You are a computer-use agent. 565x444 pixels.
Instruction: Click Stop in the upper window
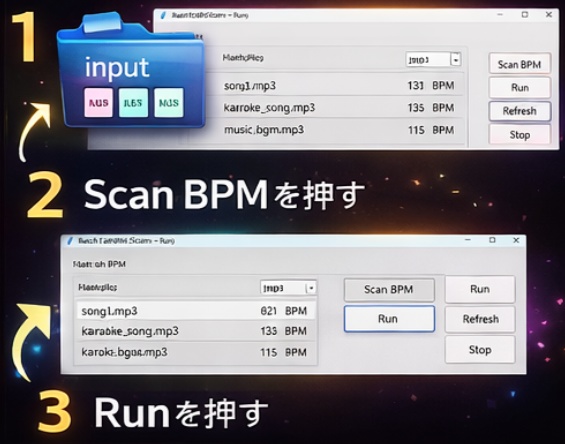pos(520,134)
